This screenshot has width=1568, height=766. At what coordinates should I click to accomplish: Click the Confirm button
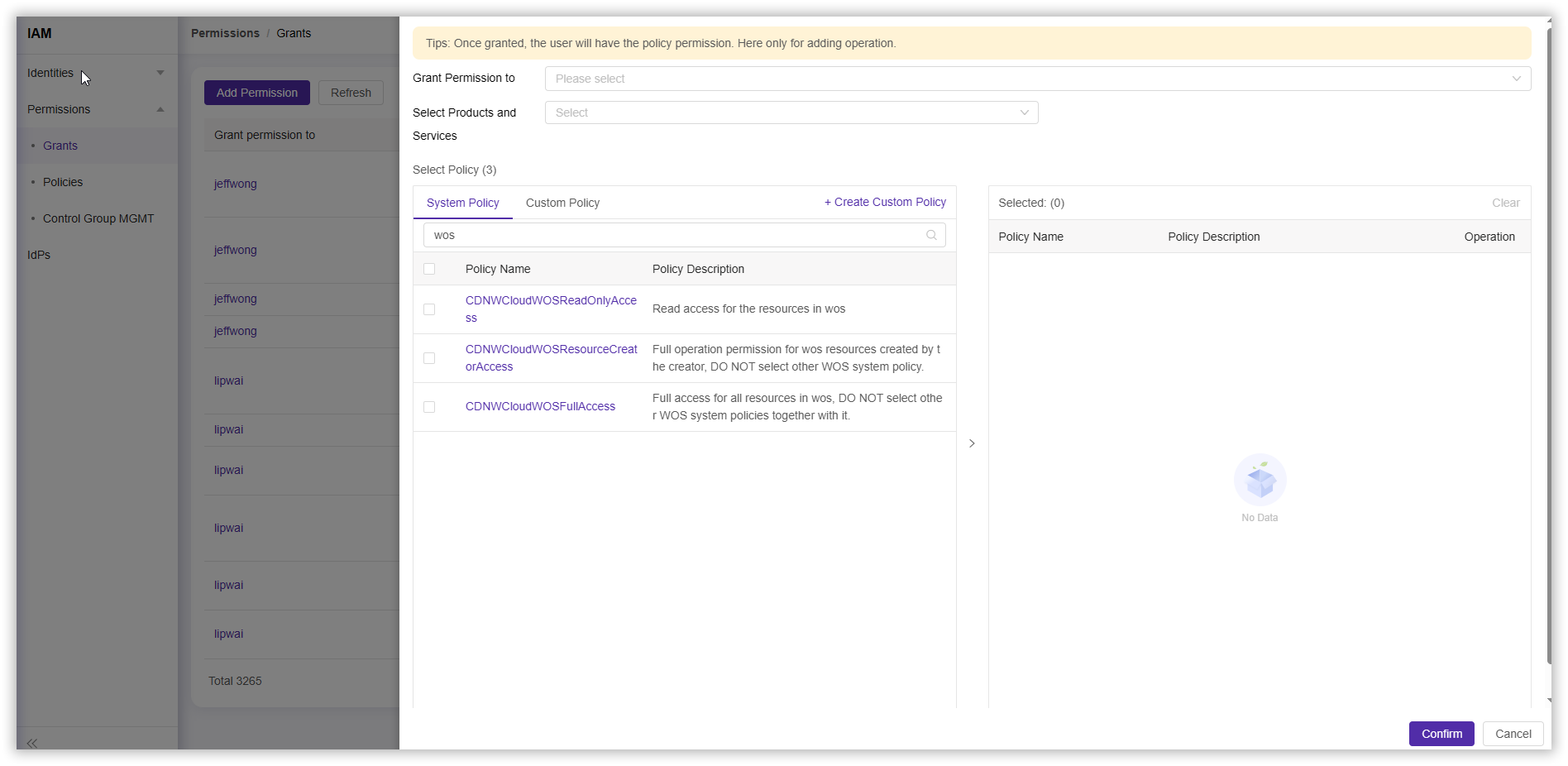(x=1441, y=734)
